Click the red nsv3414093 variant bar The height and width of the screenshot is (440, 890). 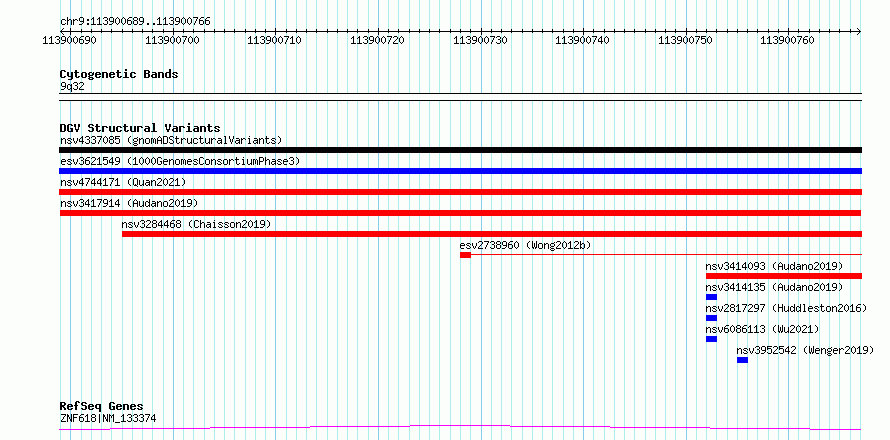[x=784, y=276]
